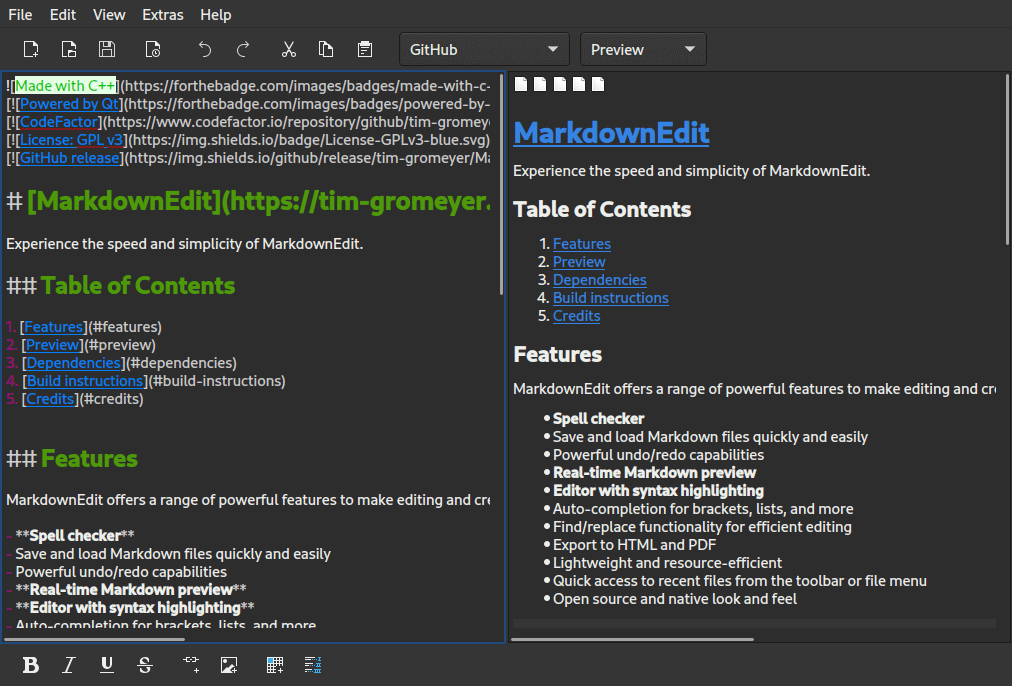Click Dependencies link in preview pane
1012x686 pixels.
pos(600,280)
